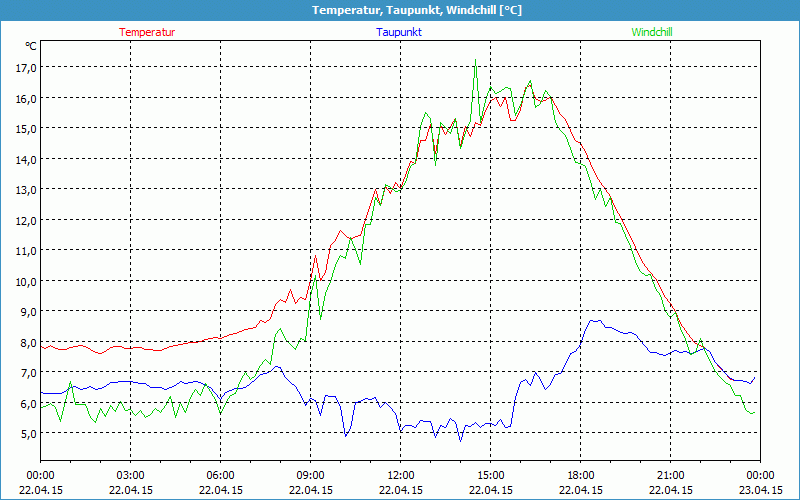Select the 06:00 time axis label
Image resolution: width=800 pixels, height=500 pixels.
220,475
